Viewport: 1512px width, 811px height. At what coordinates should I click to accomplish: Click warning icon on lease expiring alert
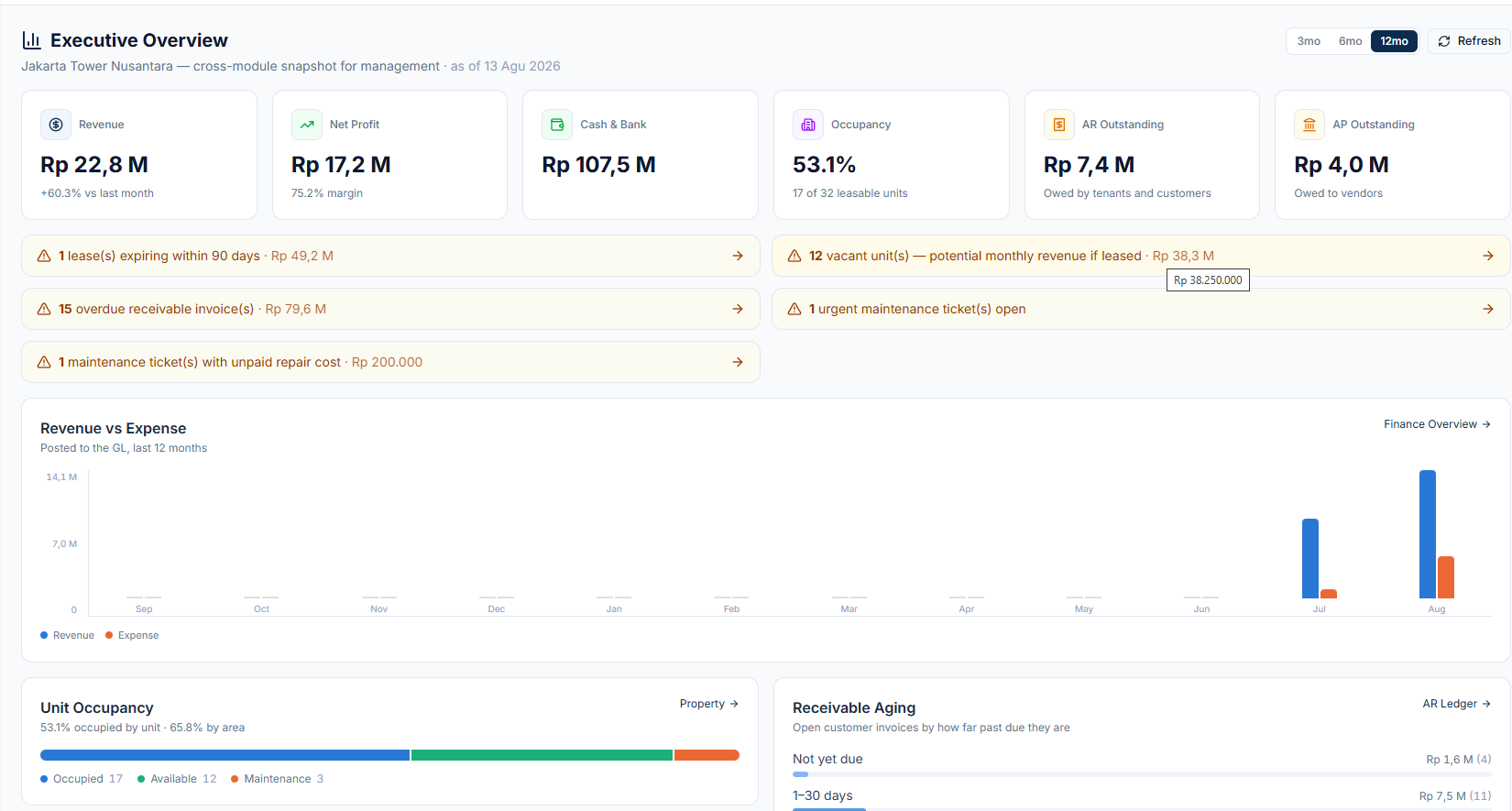click(x=44, y=256)
